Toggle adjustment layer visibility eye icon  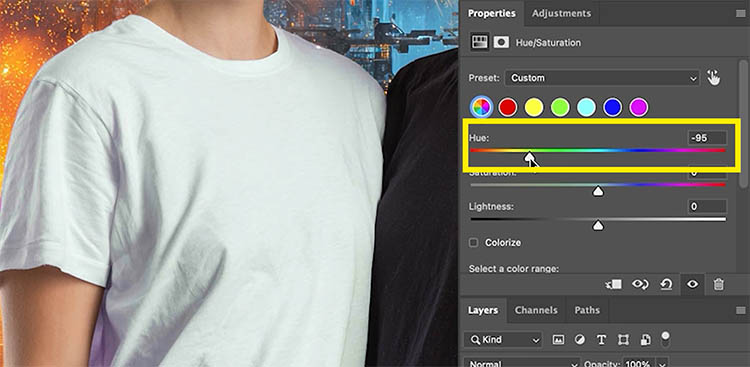coord(692,285)
